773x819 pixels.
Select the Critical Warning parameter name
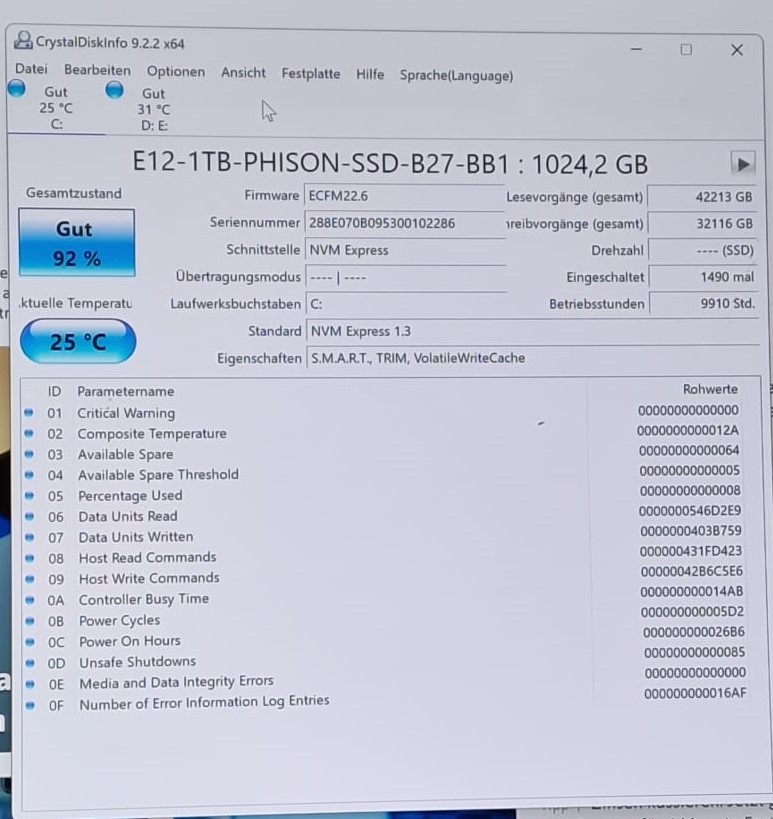point(126,413)
